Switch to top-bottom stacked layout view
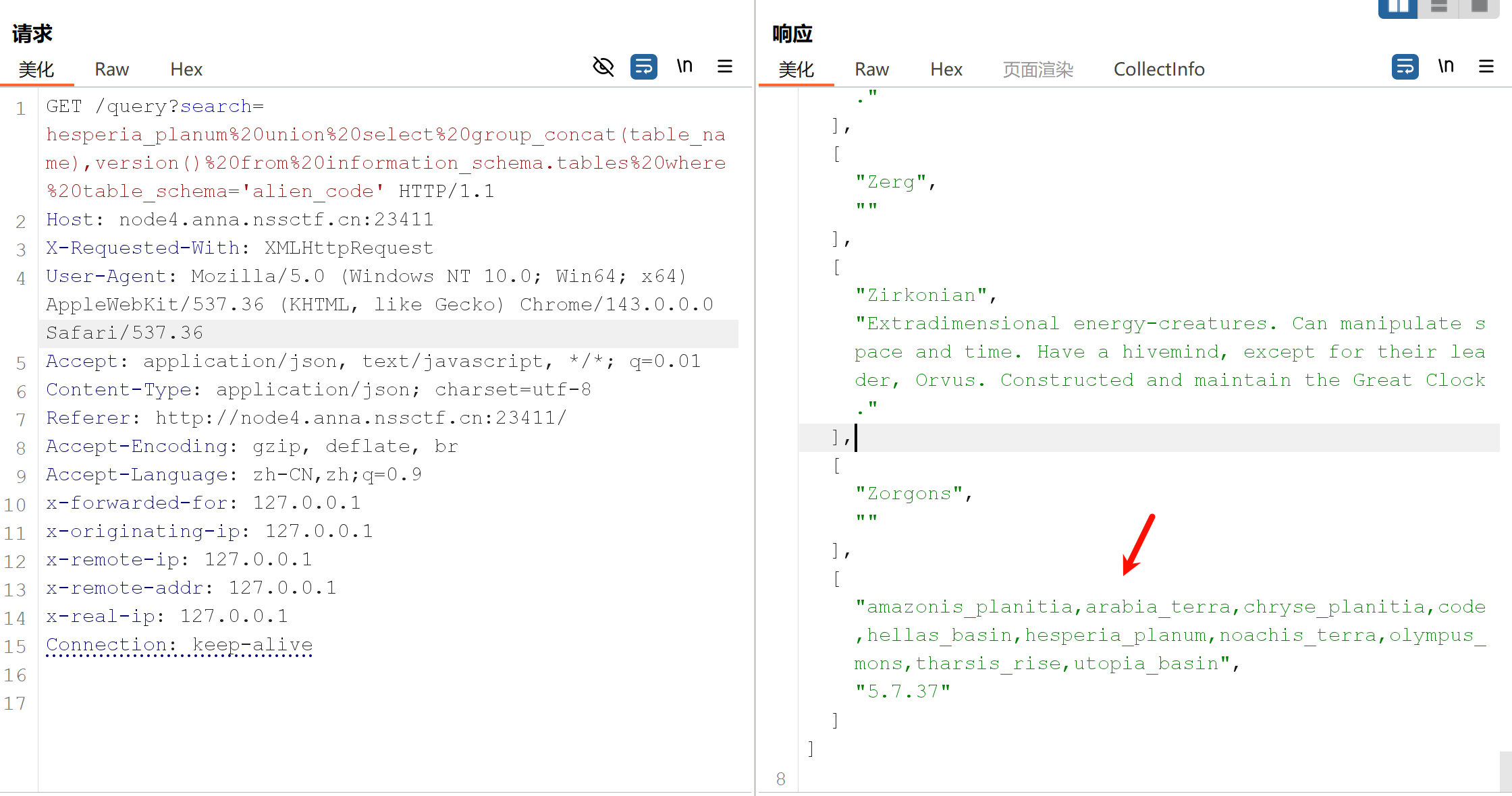 [1438, 7]
